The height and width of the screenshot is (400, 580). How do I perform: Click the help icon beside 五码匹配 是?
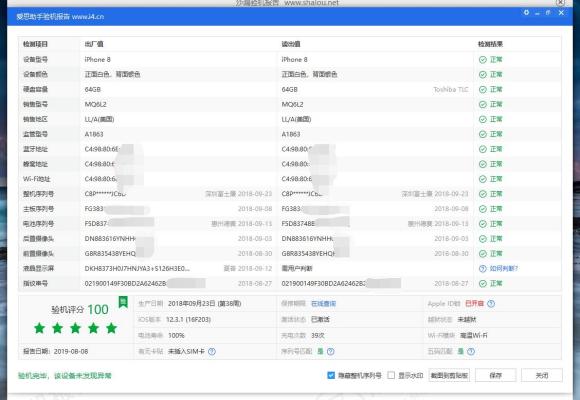471,351
